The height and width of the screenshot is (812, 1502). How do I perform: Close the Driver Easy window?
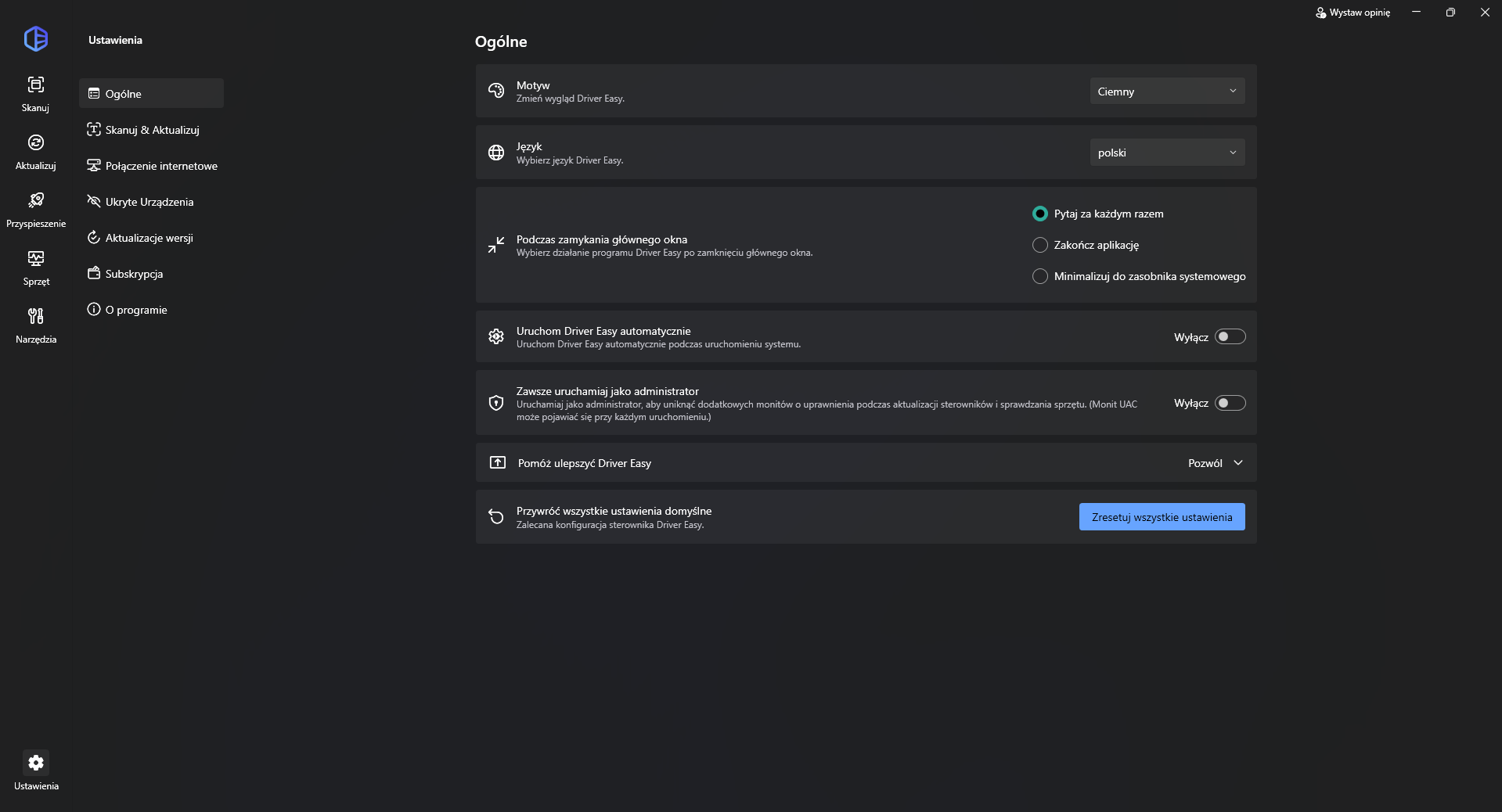(x=1485, y=13)
